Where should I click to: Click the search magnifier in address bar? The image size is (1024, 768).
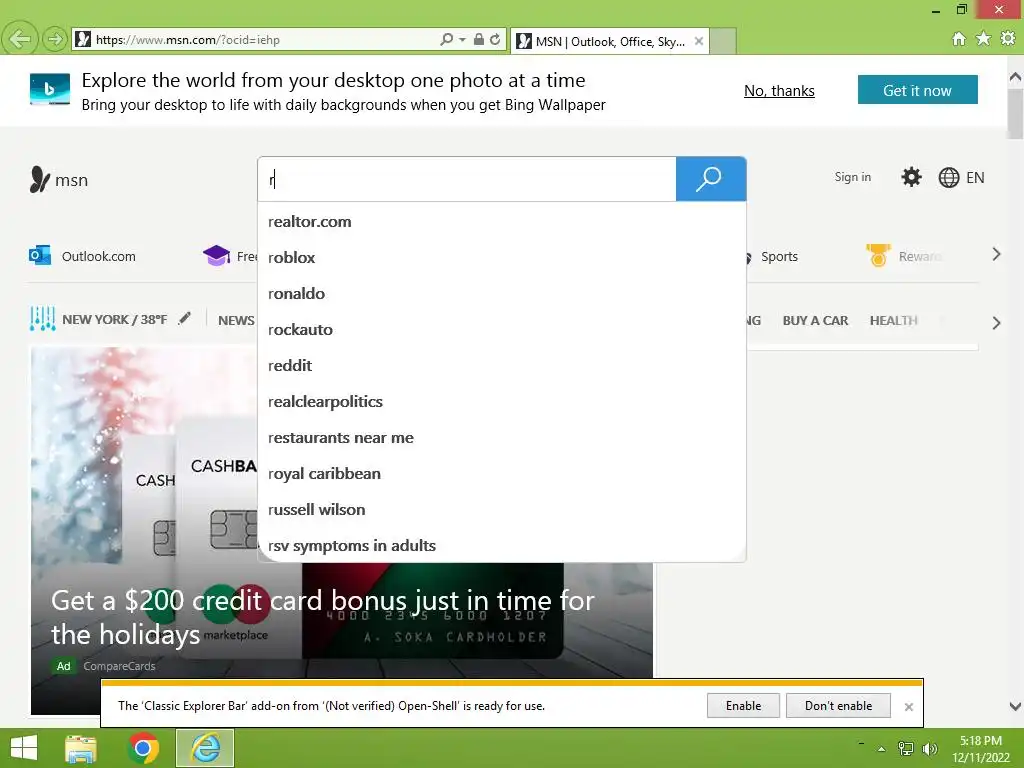tap(447, 39)
